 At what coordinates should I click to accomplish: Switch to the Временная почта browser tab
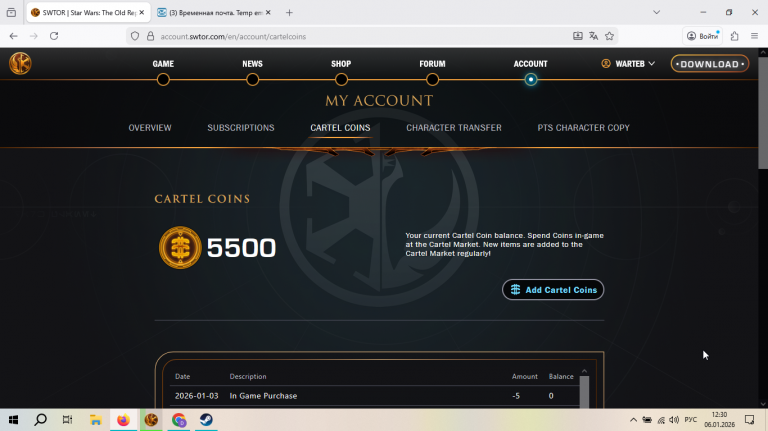(214, 13)
